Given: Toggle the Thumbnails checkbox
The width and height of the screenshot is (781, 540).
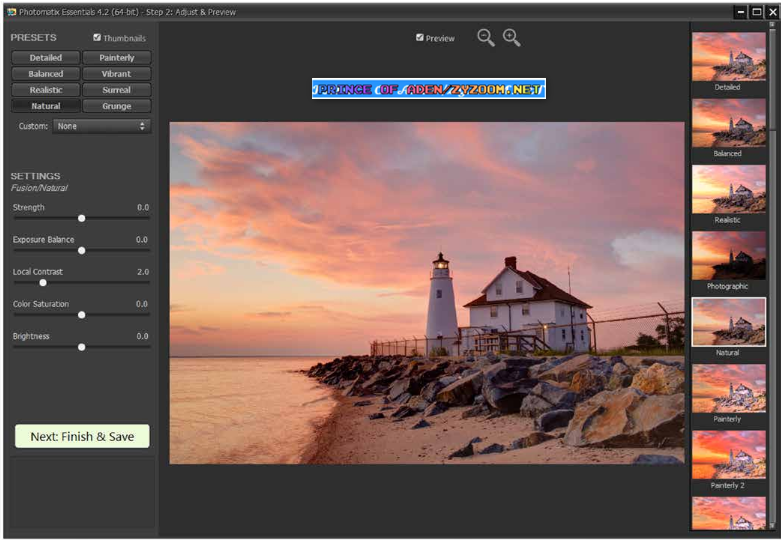Looking at the screenshot, I should 97,37.
